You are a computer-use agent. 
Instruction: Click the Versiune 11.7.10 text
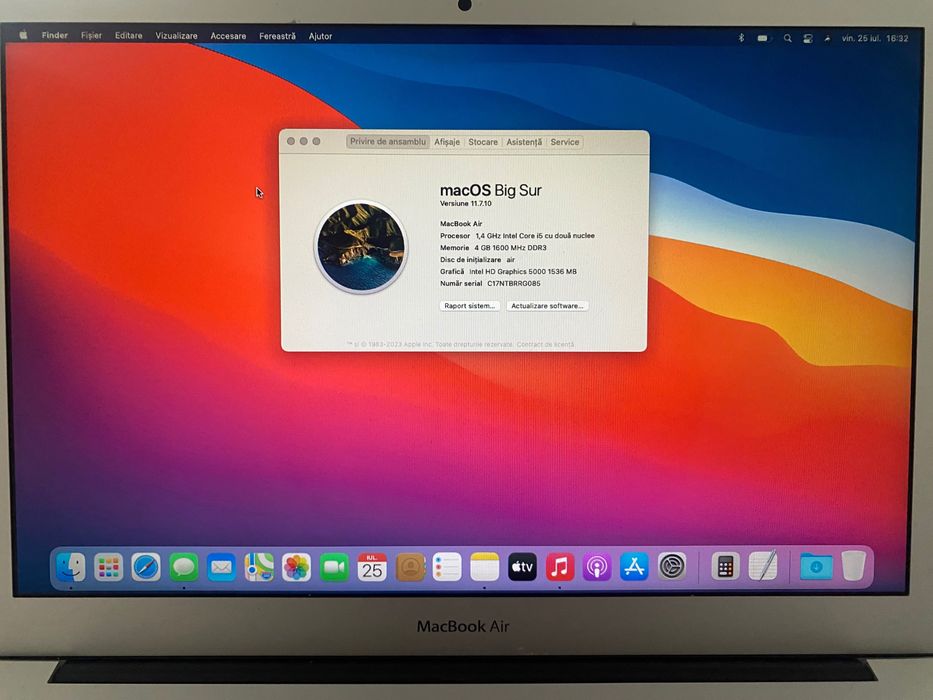tap(465, 204)
